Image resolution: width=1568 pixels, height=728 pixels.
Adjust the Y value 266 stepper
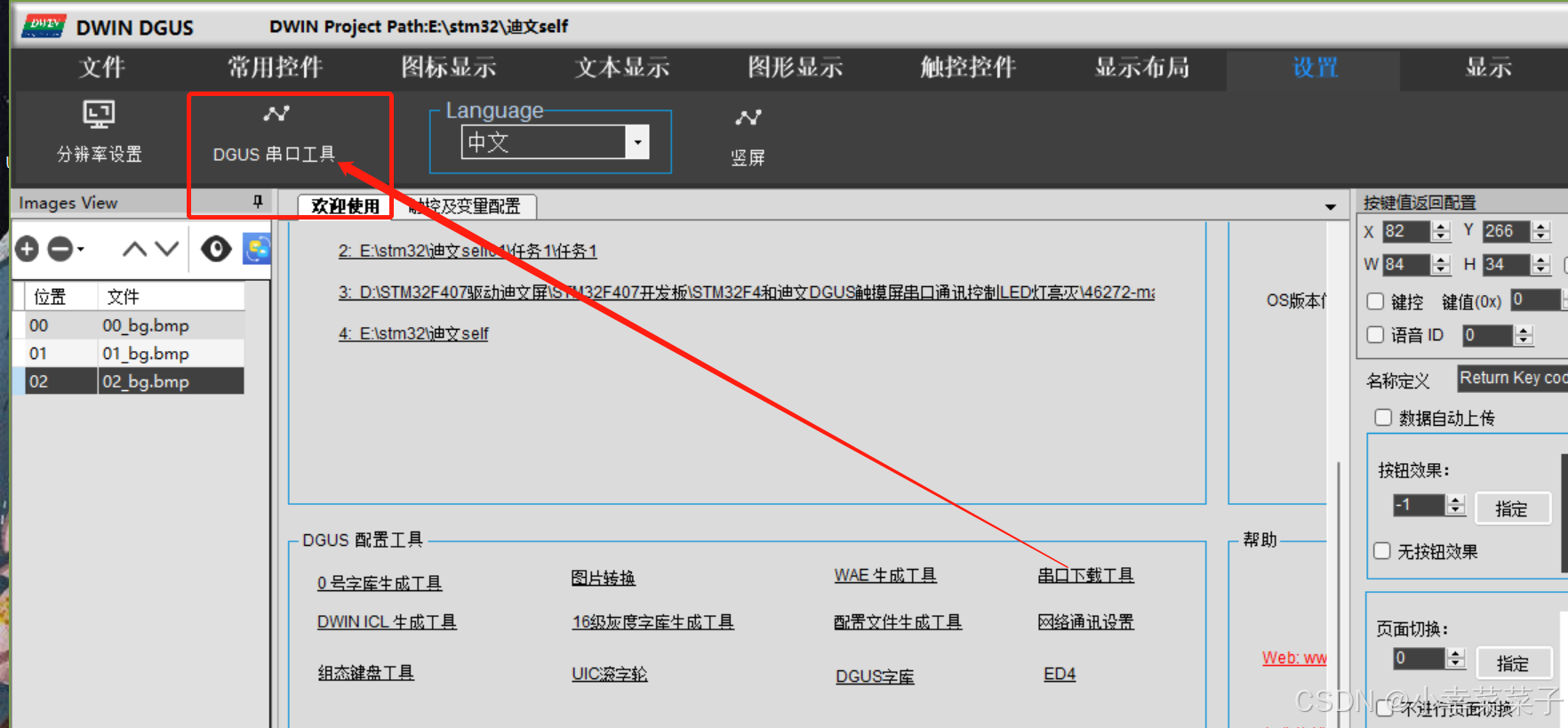1541,231
